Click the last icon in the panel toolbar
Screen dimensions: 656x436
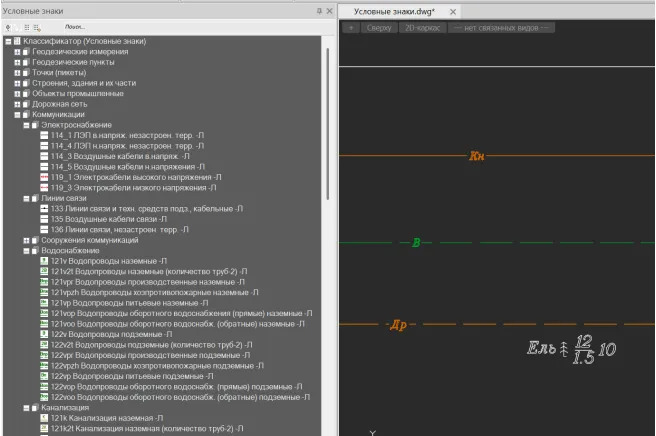(x=37, y=27)
